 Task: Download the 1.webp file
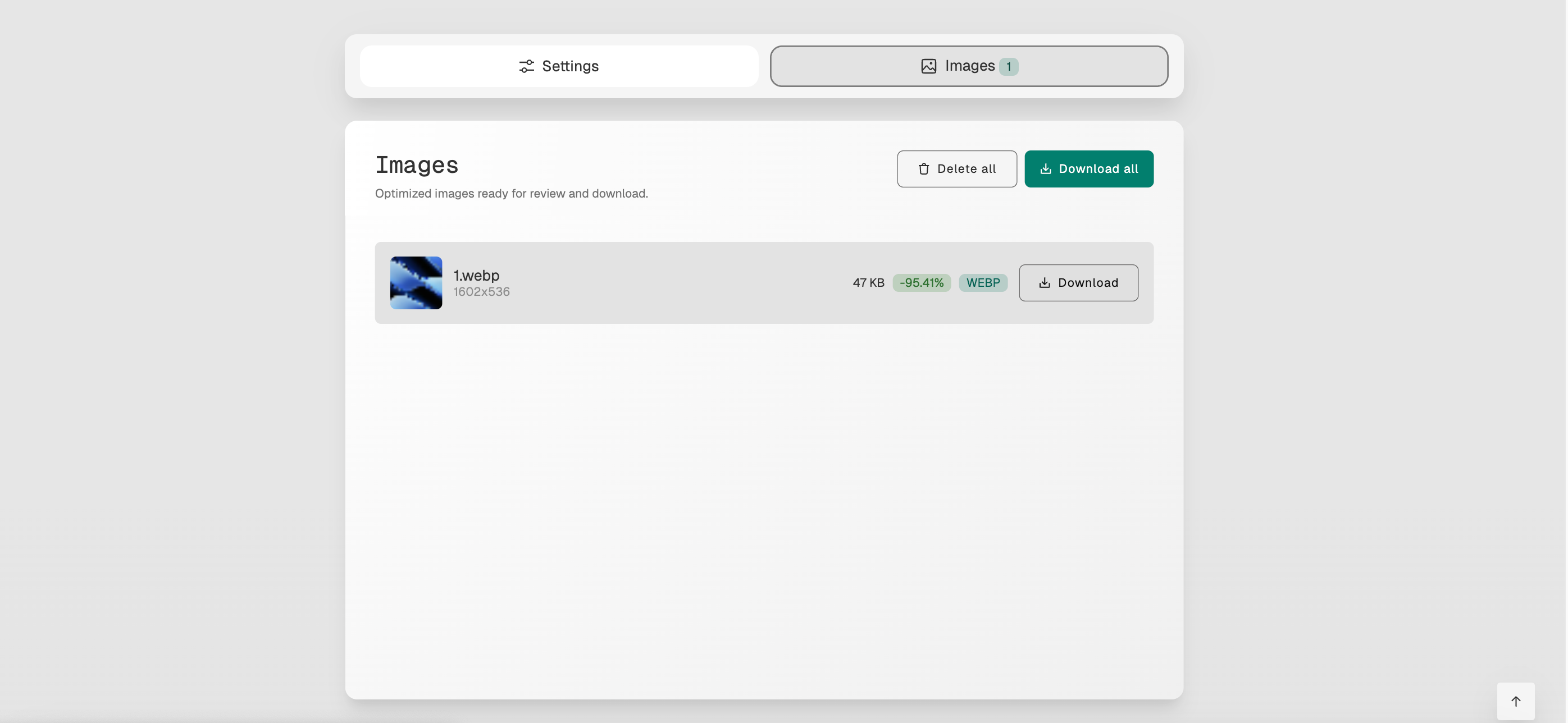(1078, 283)
